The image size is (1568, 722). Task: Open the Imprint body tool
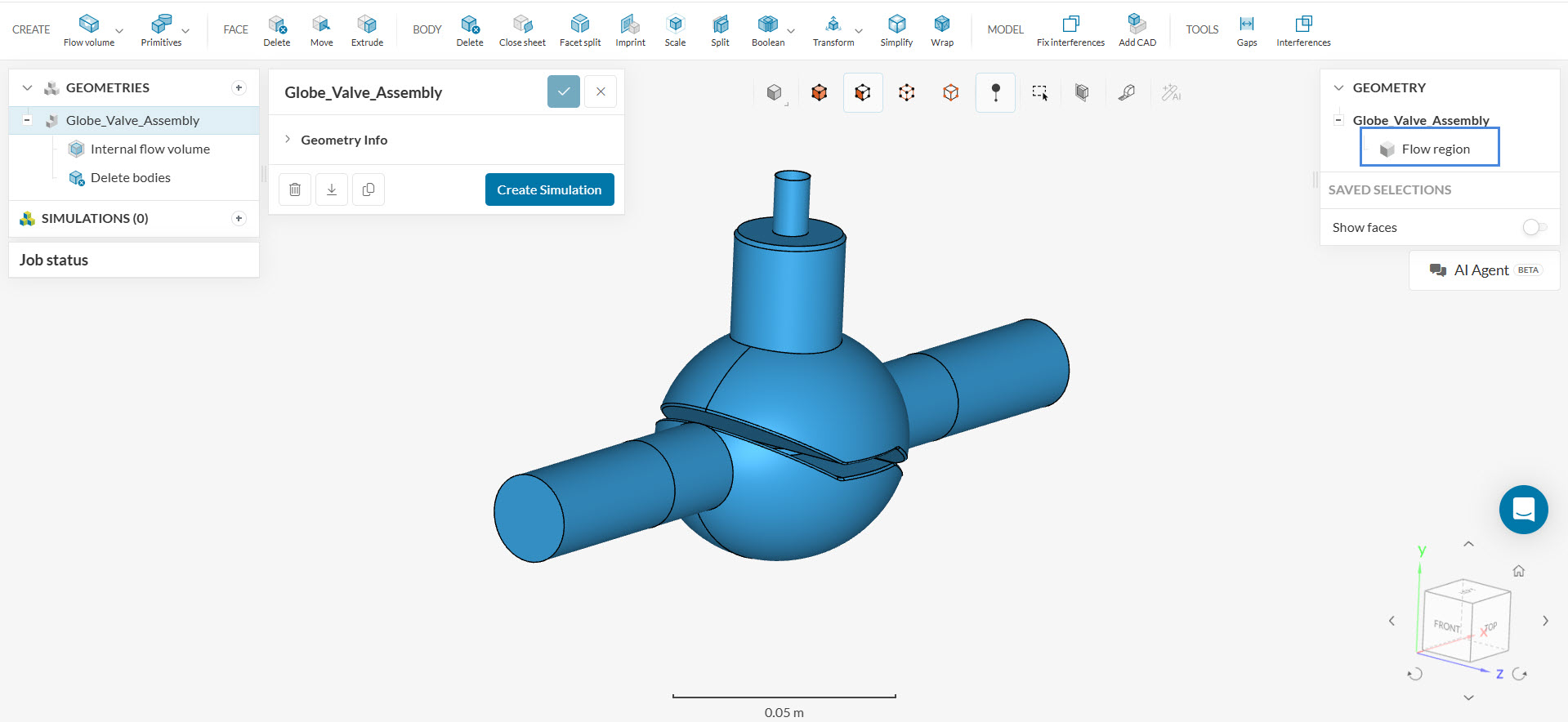pyautogui.click(x=630, y=25)
